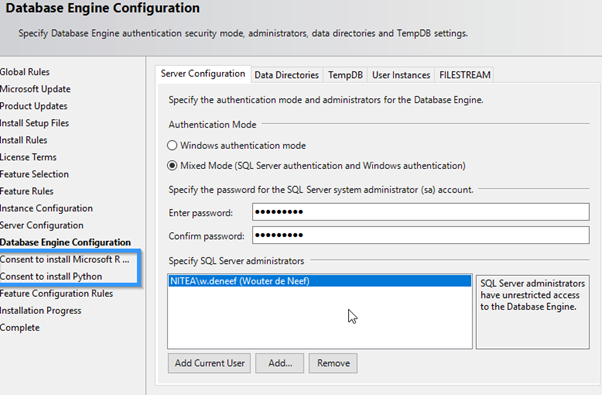
Task: Go to Feature Rules step
Action: [x=27, y=191]
